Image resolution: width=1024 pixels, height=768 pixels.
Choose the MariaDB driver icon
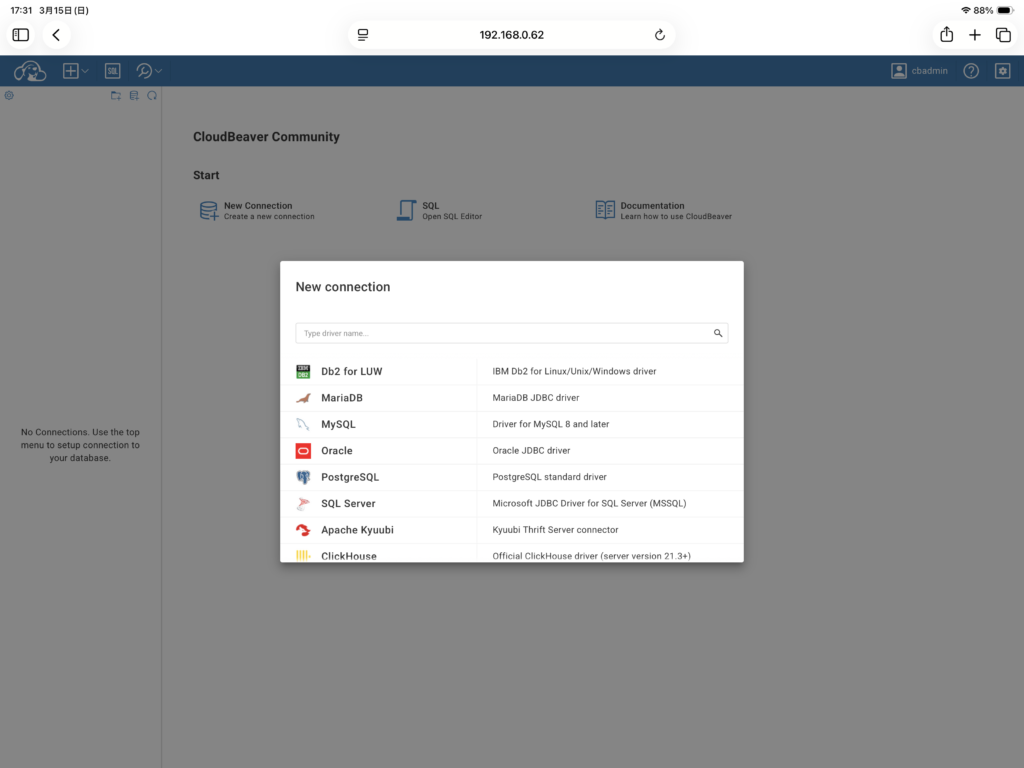(x=303, y=398)
